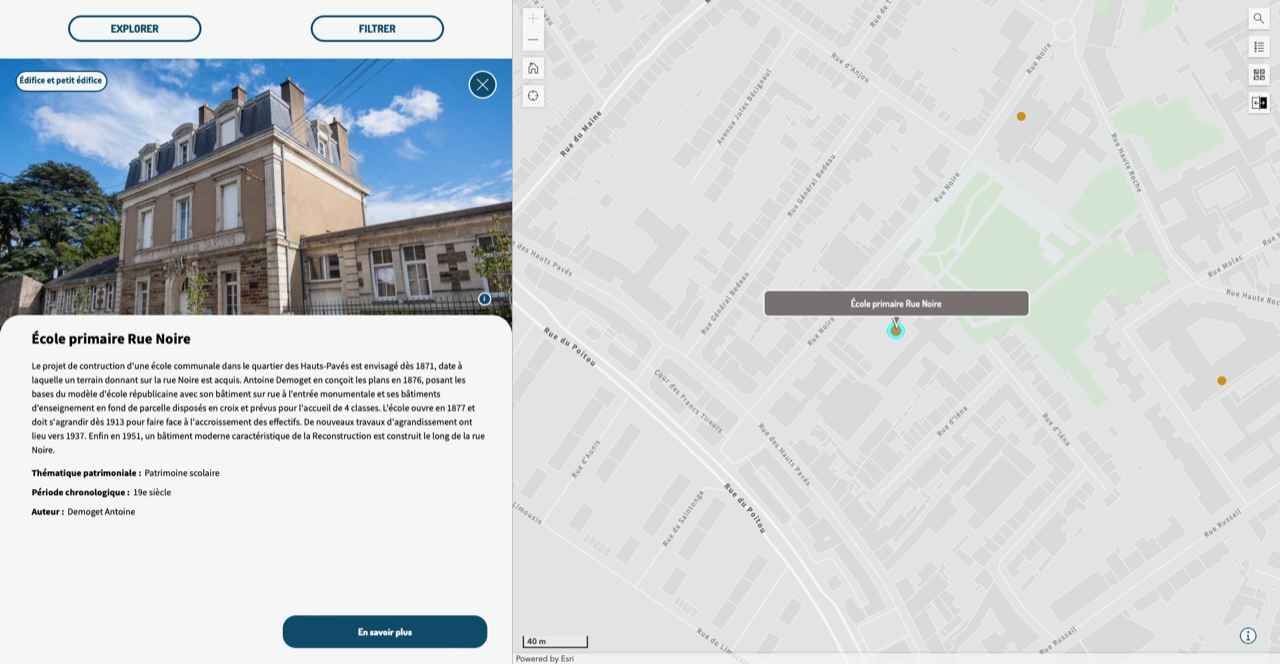
Task: Select the orange marker on the right edge
Action: pos(1221,381)
